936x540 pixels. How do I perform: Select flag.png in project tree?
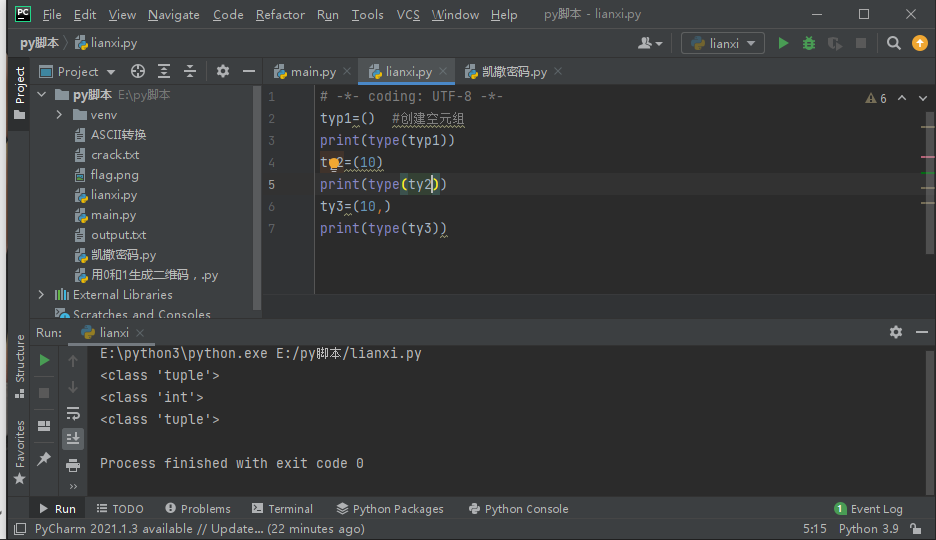click(106, 175)
